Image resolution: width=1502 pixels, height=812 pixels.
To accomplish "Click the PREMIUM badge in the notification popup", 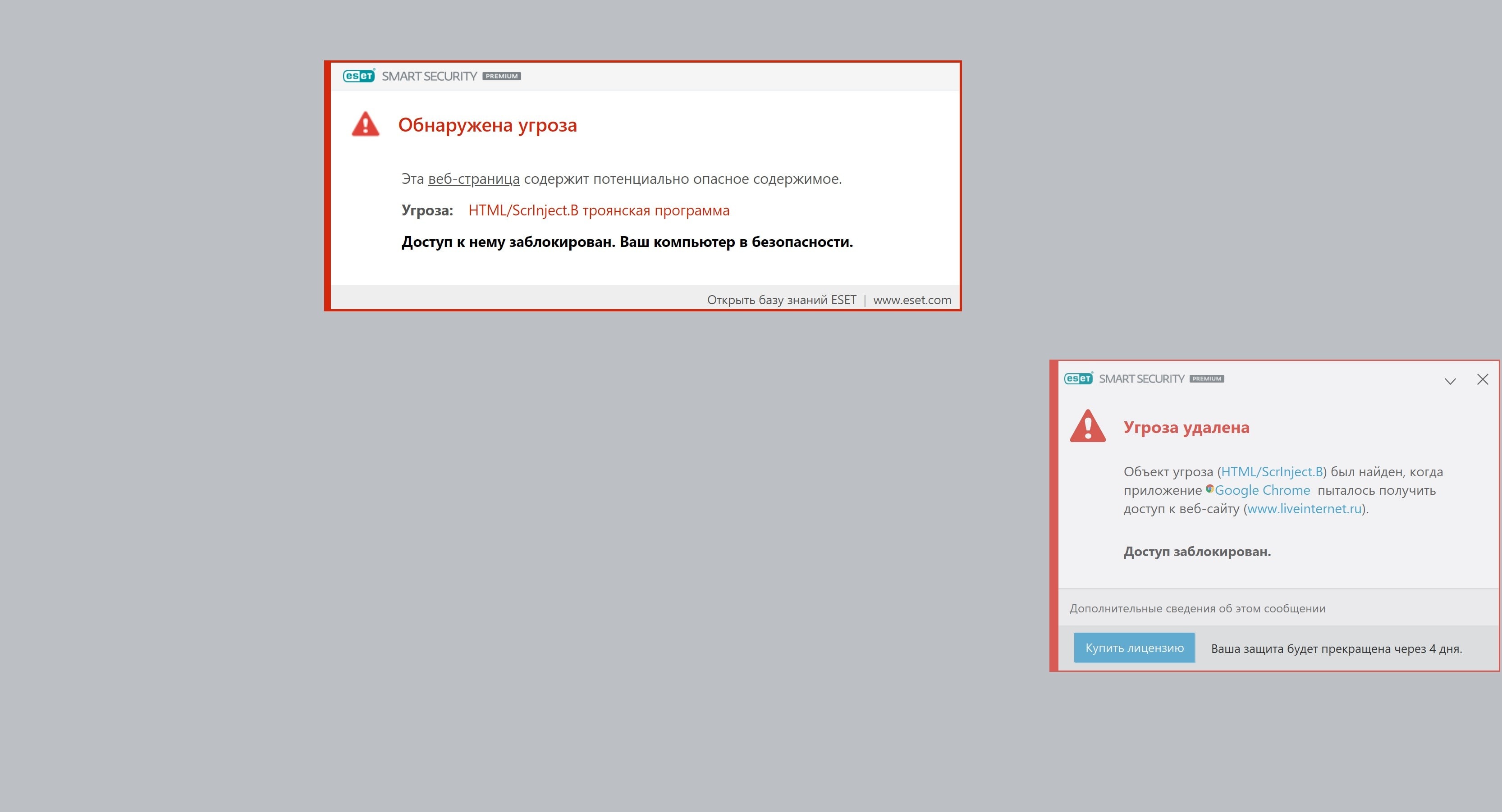I will click(1206, 379).
